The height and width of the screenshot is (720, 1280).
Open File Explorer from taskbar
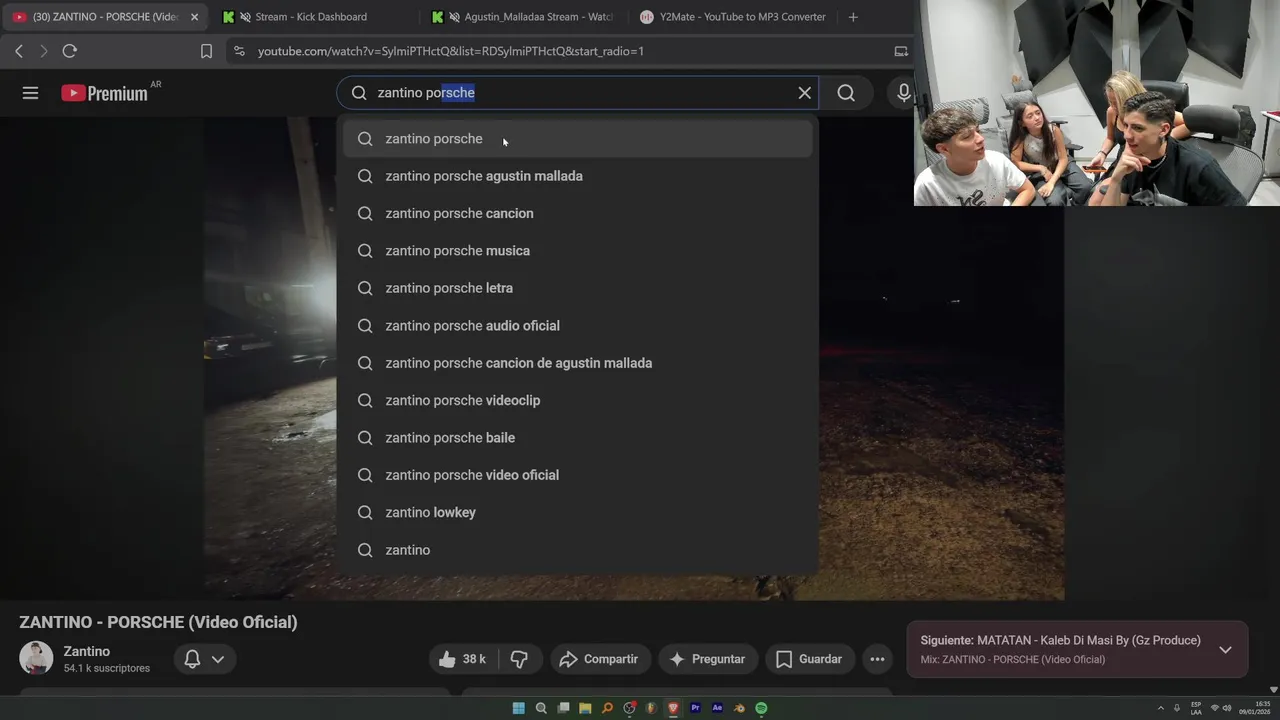click(585, 708)
